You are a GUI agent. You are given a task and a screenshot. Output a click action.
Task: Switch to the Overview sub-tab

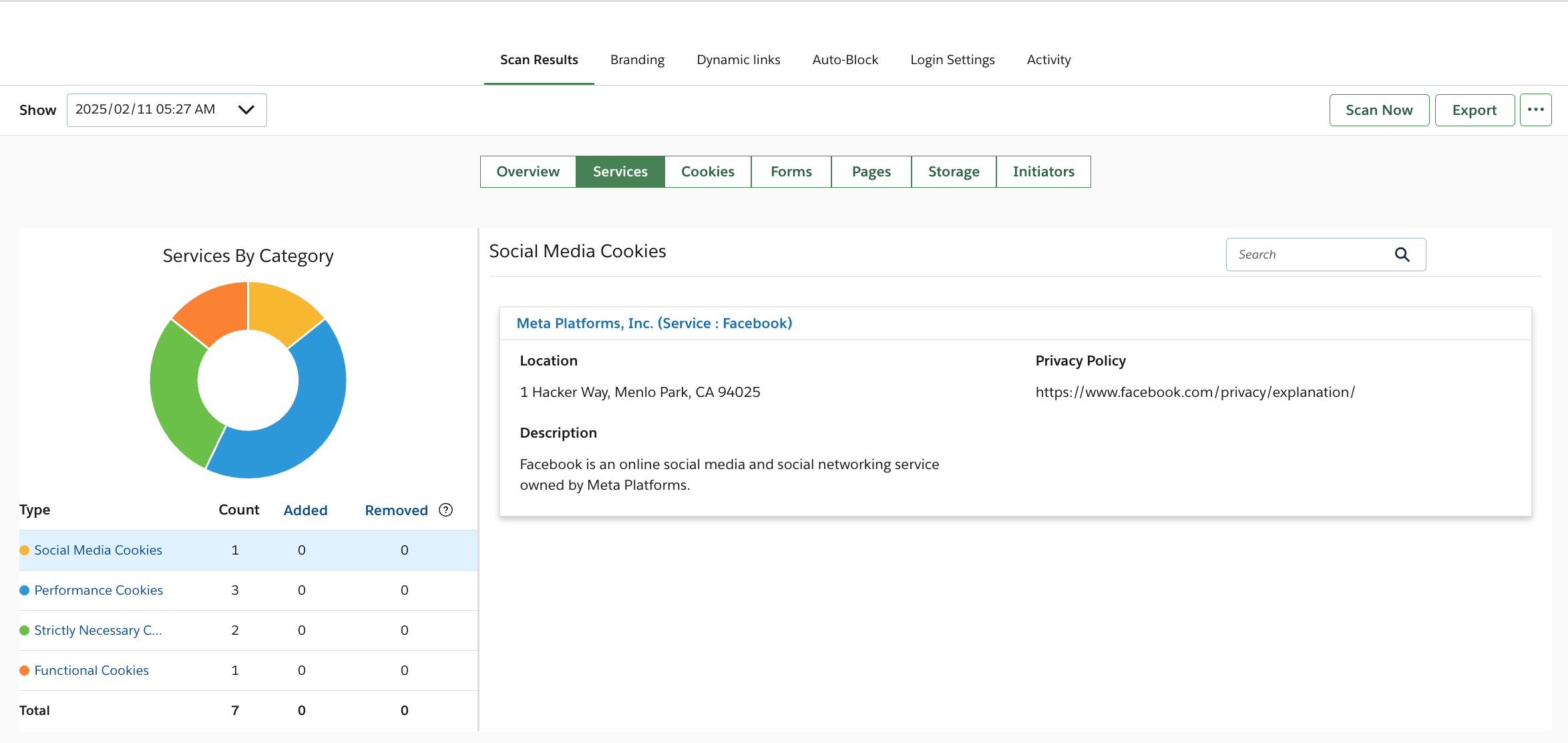click(x=528, y=172)
